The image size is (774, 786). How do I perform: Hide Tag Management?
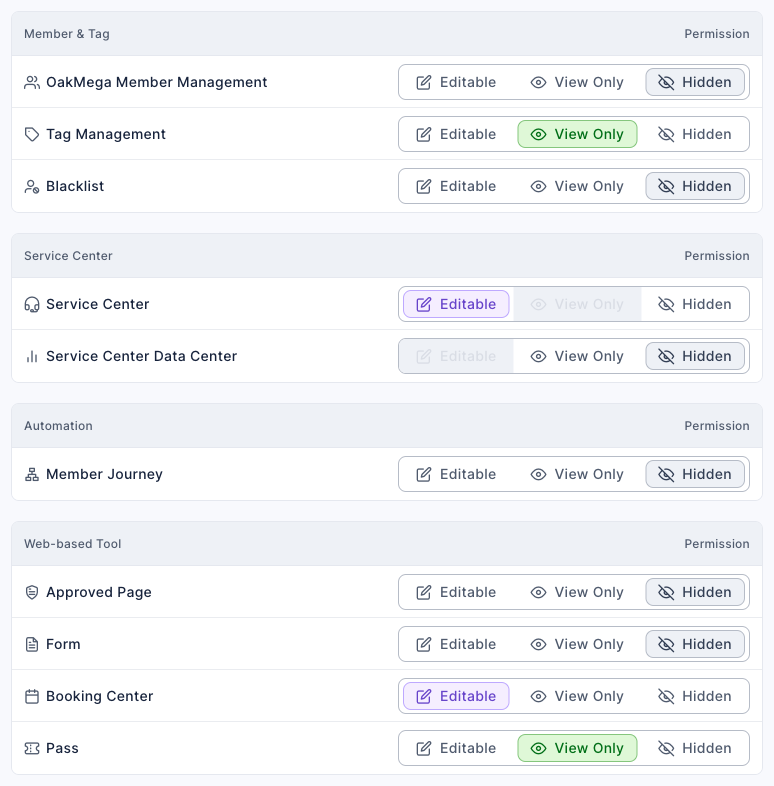click(695, 134)
